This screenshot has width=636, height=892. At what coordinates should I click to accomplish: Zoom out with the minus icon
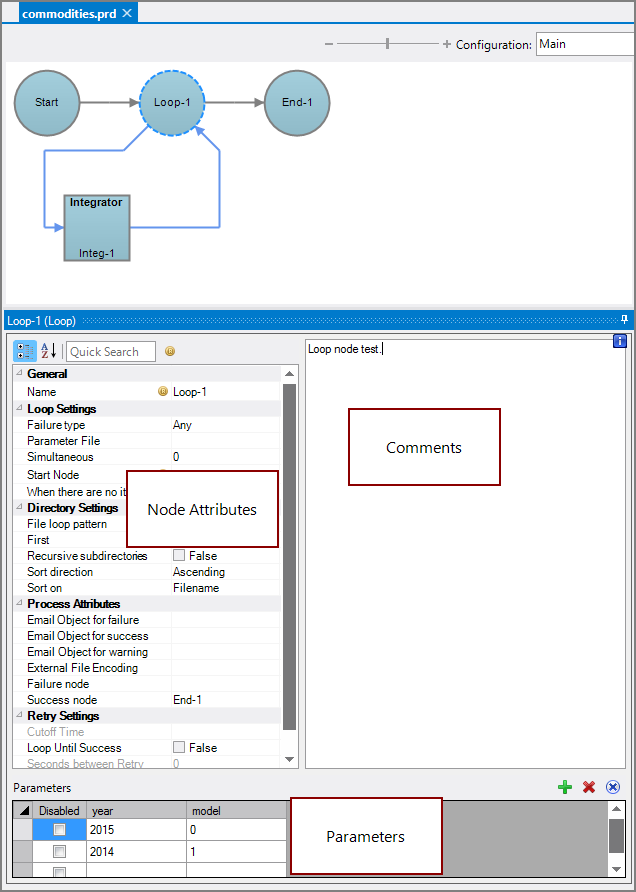(x=329, y=44)
